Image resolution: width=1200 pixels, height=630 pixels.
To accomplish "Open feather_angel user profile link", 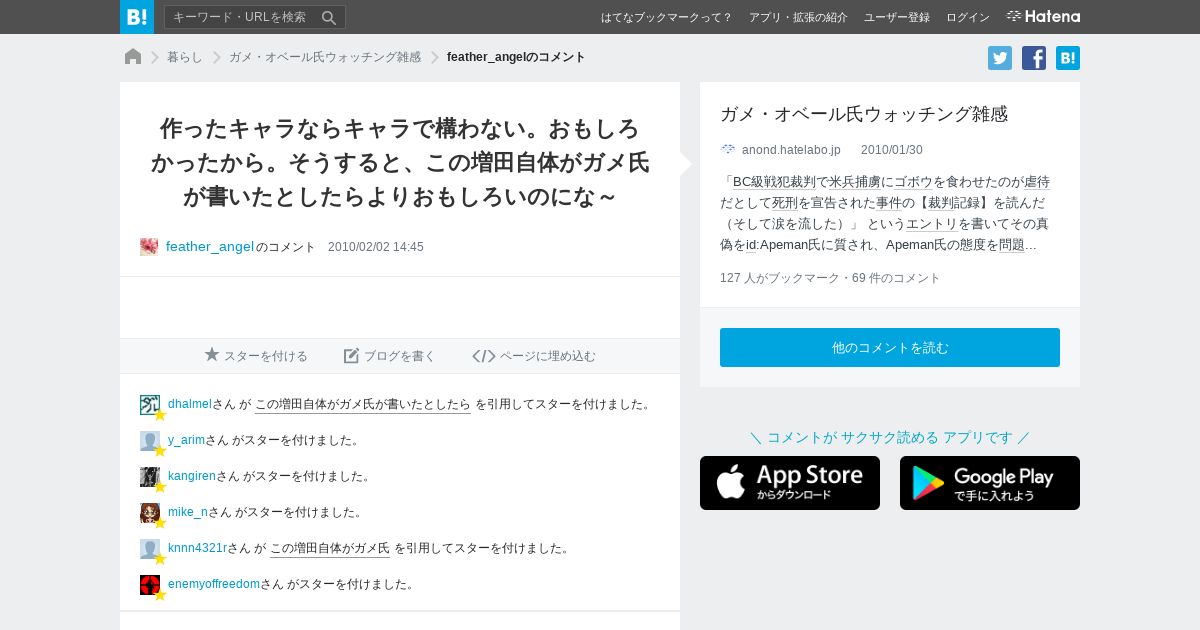I will (x=210, y=247).
